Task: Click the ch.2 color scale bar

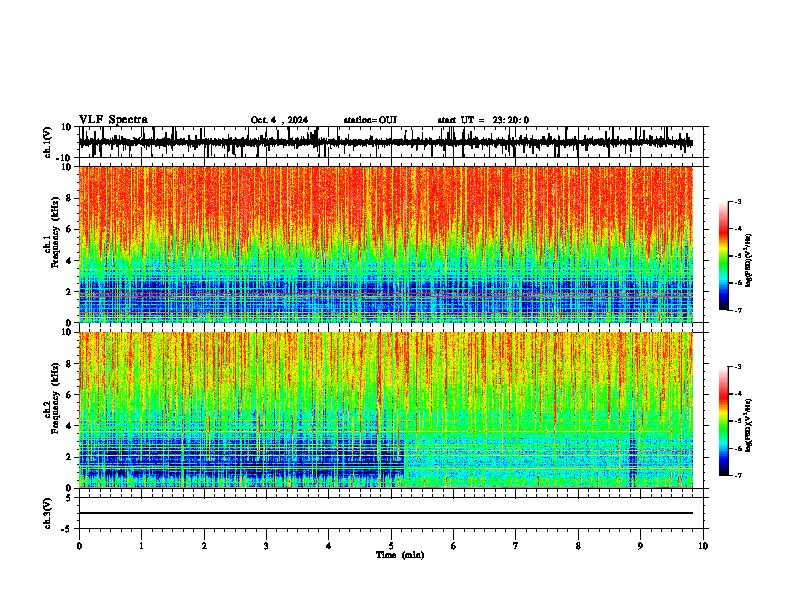Action: click(x=724, y=421)
